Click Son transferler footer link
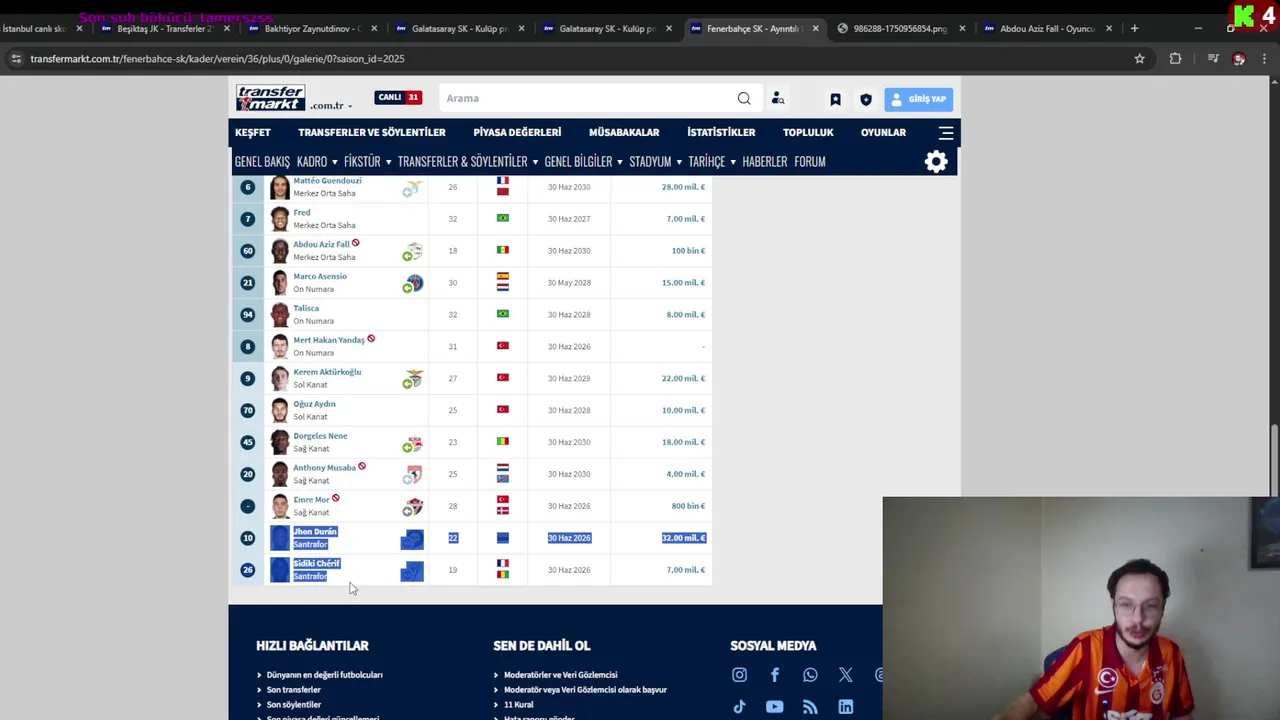 (x=293, y=690)
